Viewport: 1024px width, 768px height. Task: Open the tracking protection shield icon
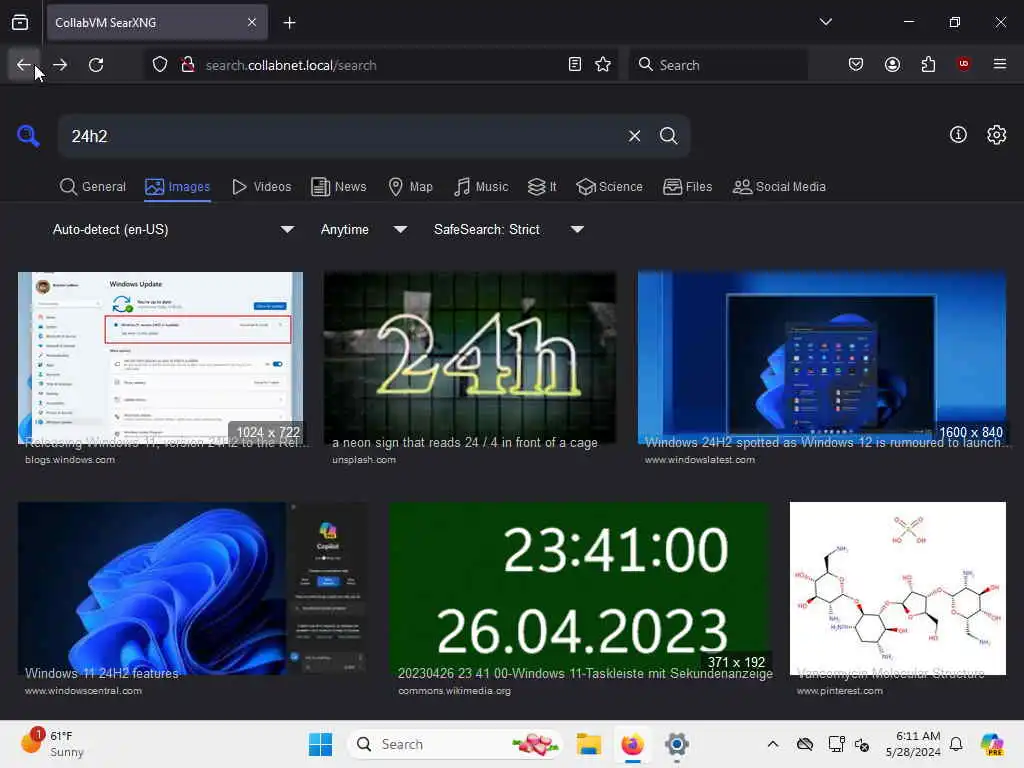pos(160,65)
